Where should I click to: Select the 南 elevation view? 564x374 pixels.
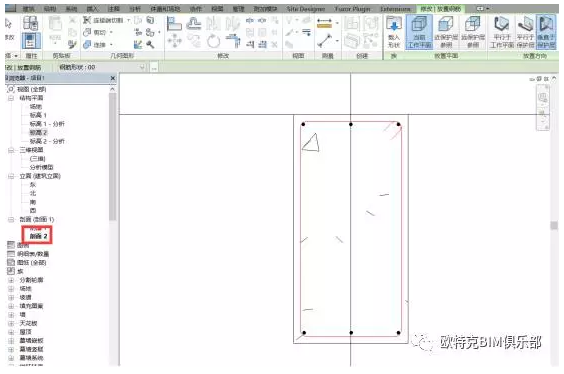click(x=33, y=202)
